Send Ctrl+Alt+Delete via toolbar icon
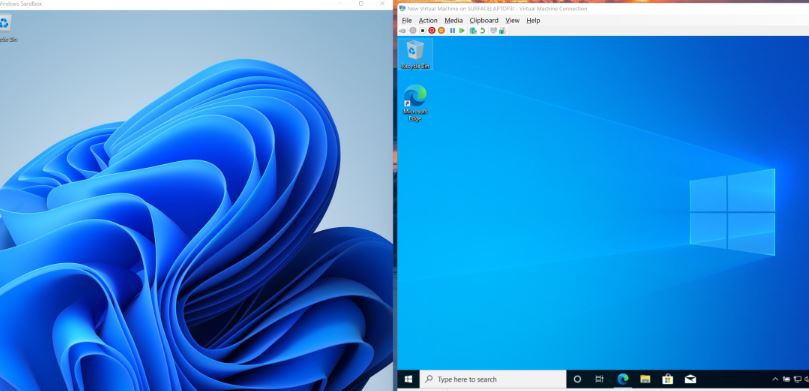This screenshot has width=809, height=391. point(402,30)
